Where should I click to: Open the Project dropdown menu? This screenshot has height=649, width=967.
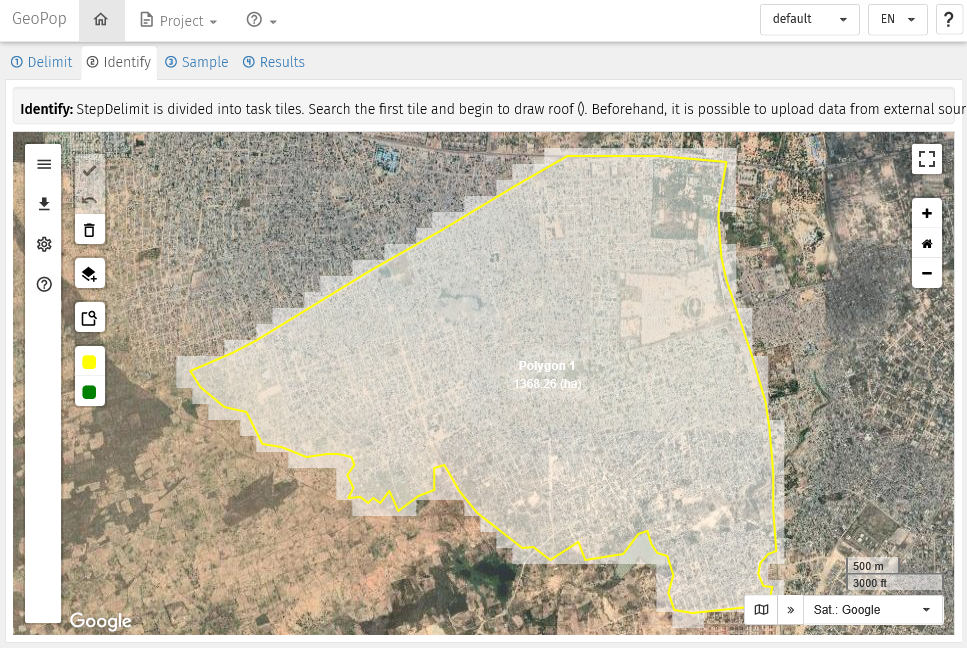point(179,21)
